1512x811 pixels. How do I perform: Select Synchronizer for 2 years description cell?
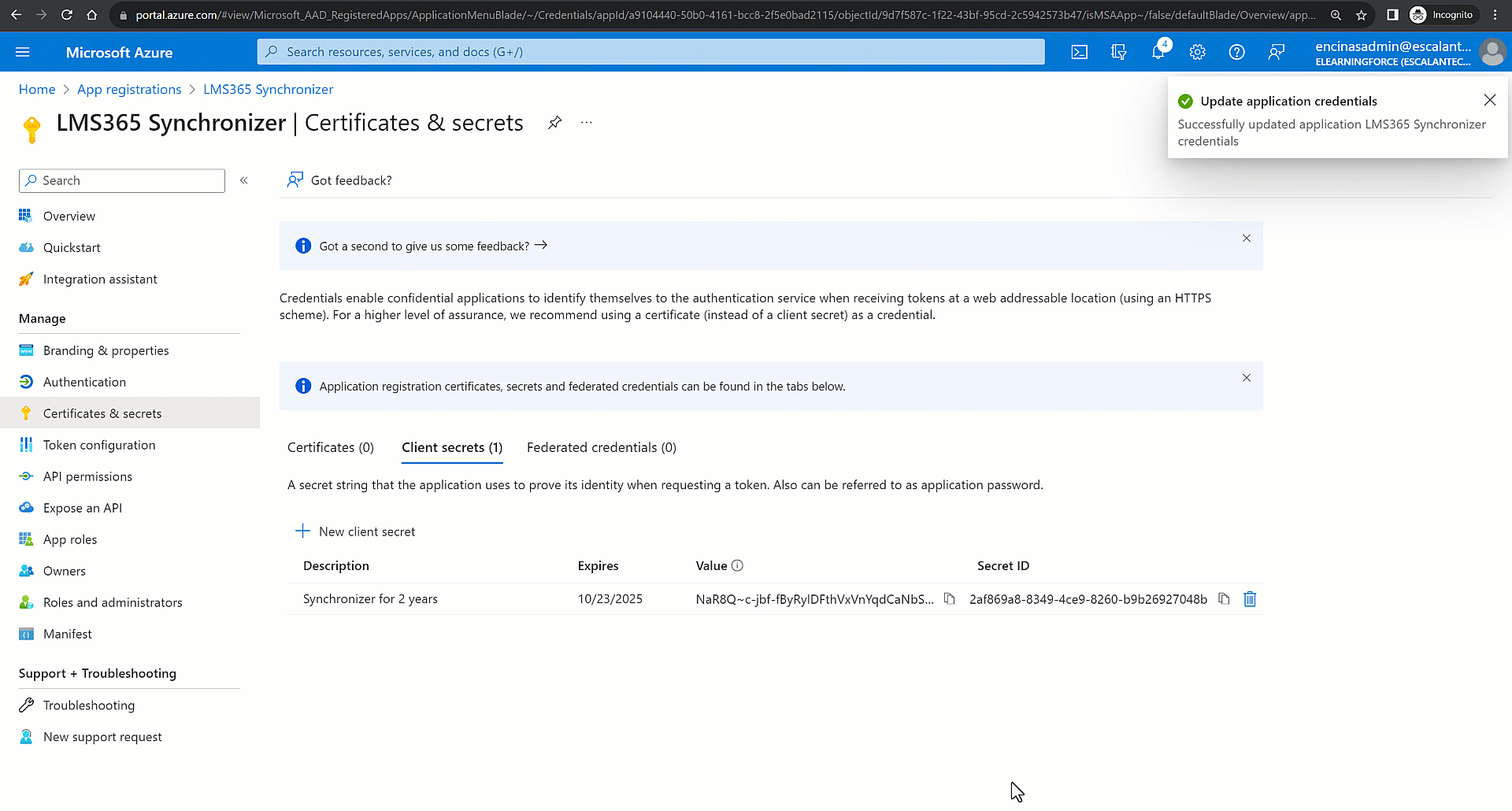[370, 599]
